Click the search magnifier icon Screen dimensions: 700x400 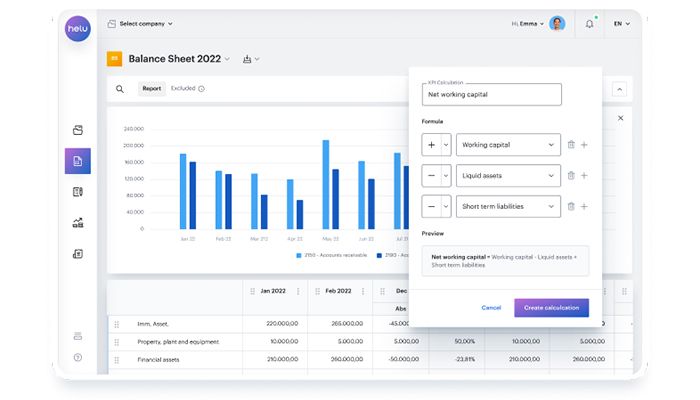pos(120,88)
